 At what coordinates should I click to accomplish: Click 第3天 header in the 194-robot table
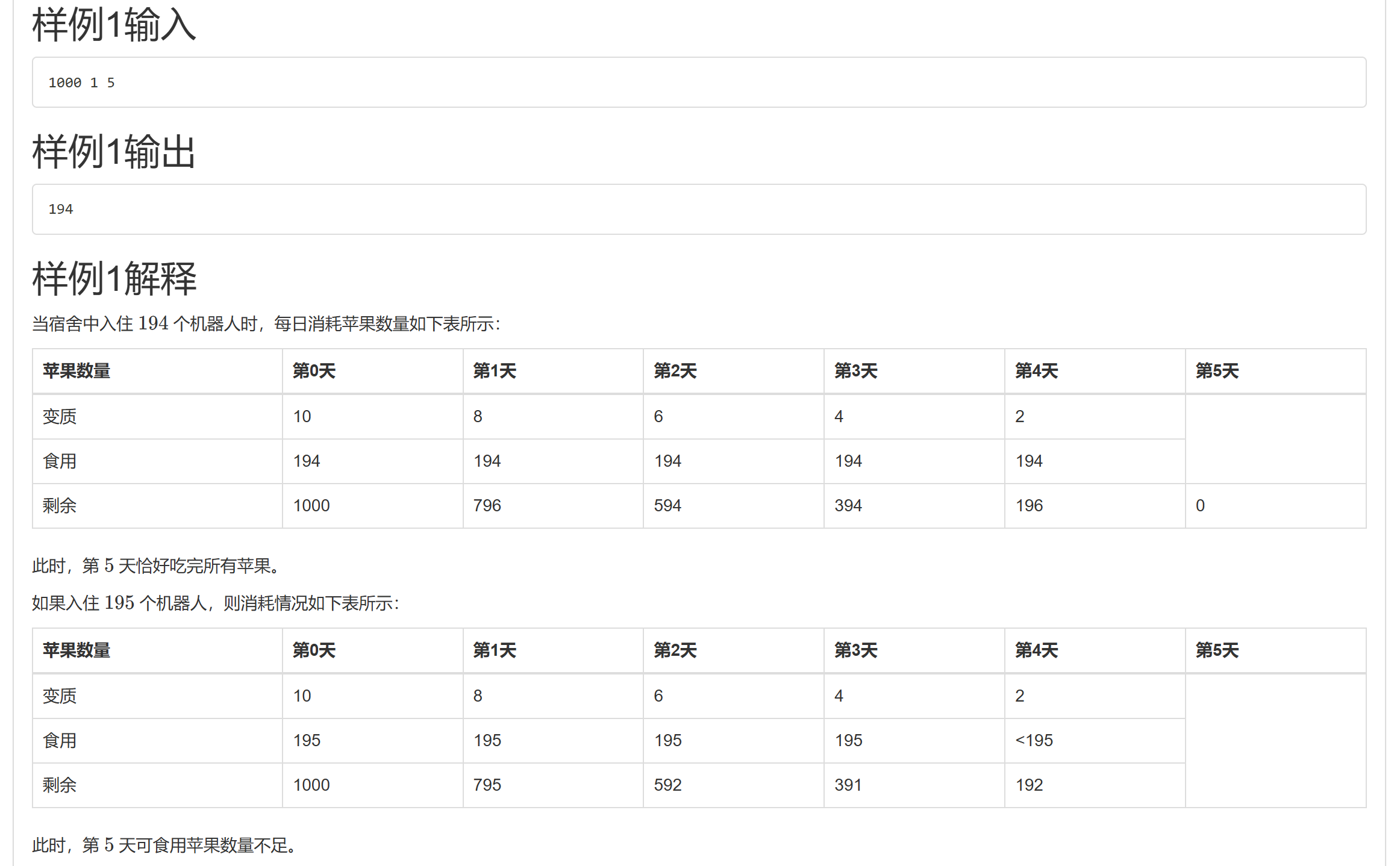[x=855, y=371]
